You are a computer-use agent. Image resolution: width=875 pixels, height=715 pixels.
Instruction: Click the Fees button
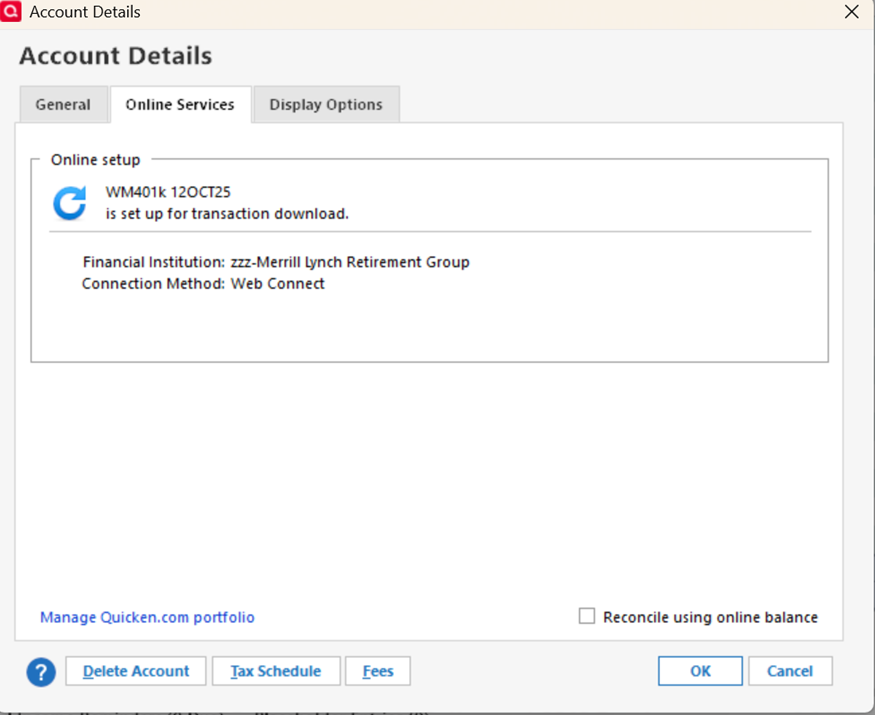point(378,671)
